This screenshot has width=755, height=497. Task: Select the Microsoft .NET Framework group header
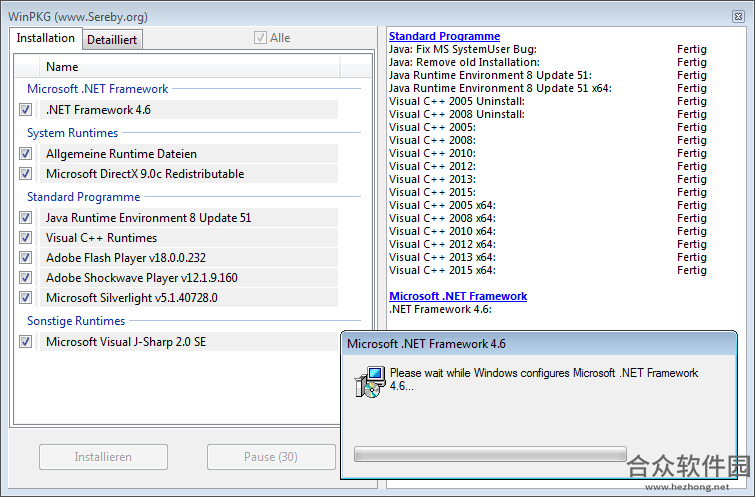pyautogui.click(x=98, y=89)
